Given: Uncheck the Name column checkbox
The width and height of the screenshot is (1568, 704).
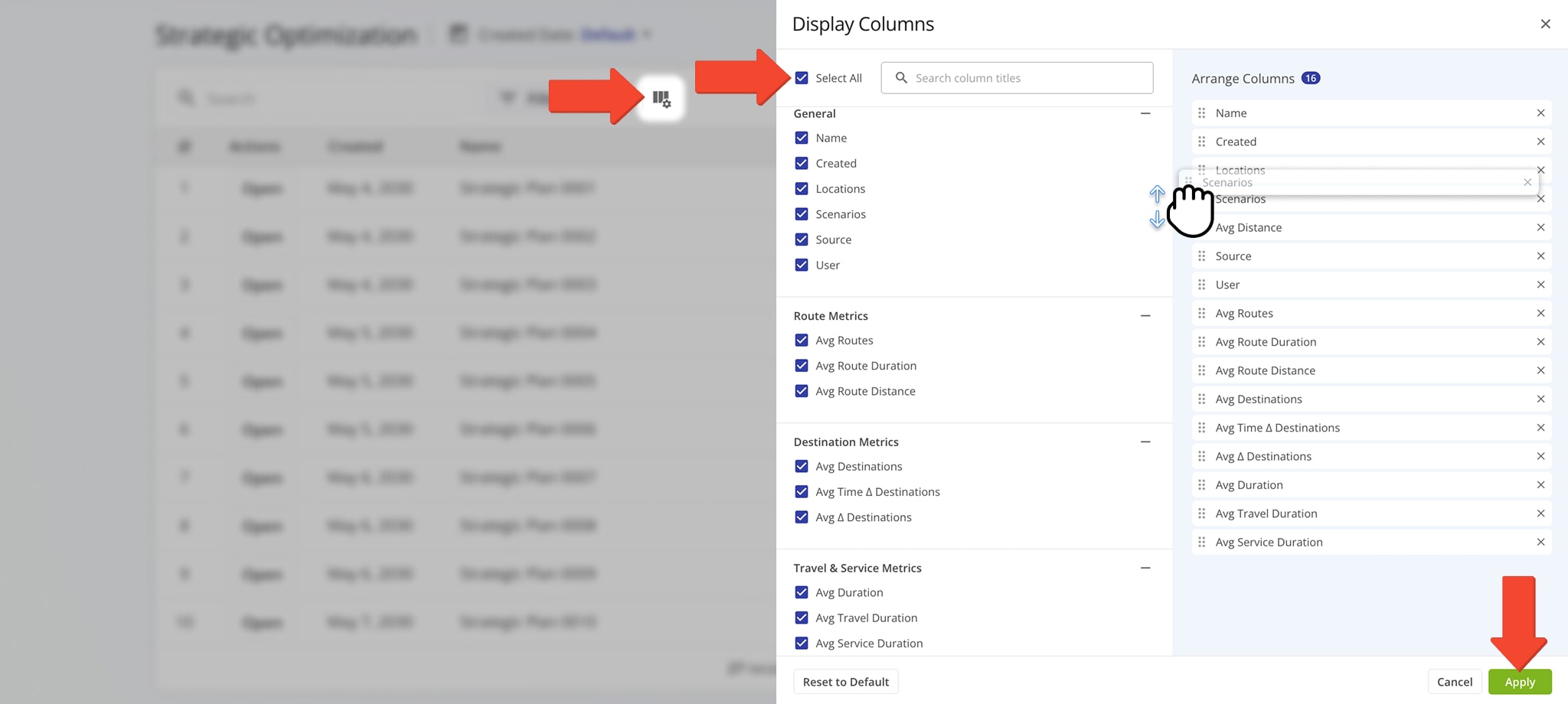Looking at the screenshot, I should [x=802, y=138].
